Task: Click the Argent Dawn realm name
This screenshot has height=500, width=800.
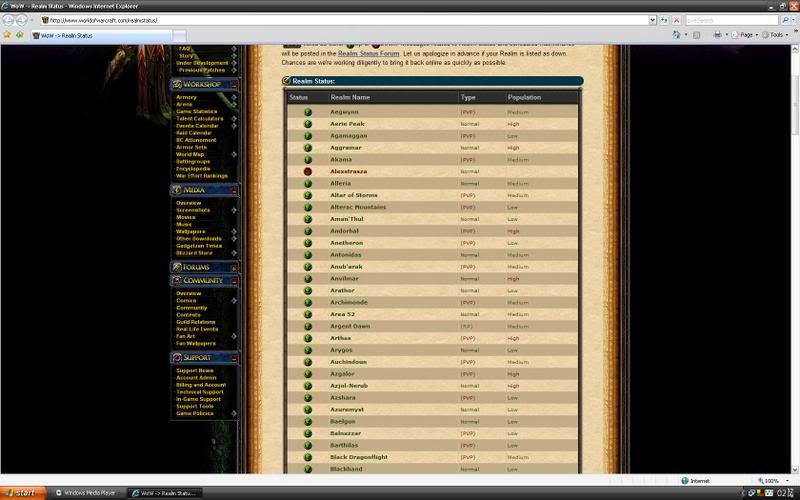Action: click(350, 326)
